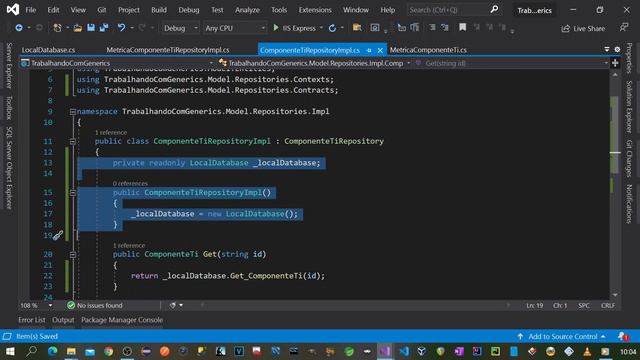Click the 1 reference CodeLens above the class
Screen dimensions: 640x360
tap(111, 133)
